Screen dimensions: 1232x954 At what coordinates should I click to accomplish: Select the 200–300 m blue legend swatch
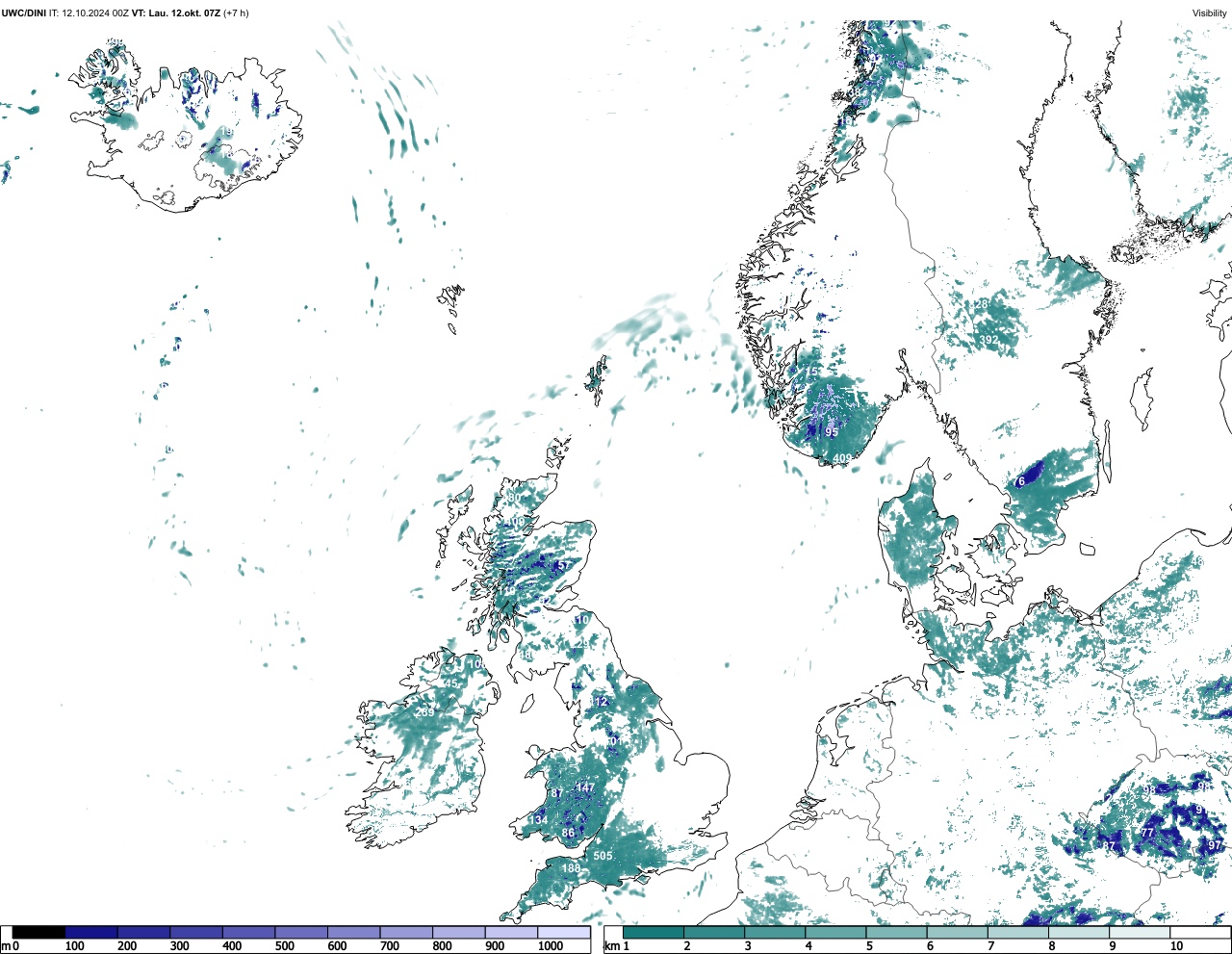[144, 932]
